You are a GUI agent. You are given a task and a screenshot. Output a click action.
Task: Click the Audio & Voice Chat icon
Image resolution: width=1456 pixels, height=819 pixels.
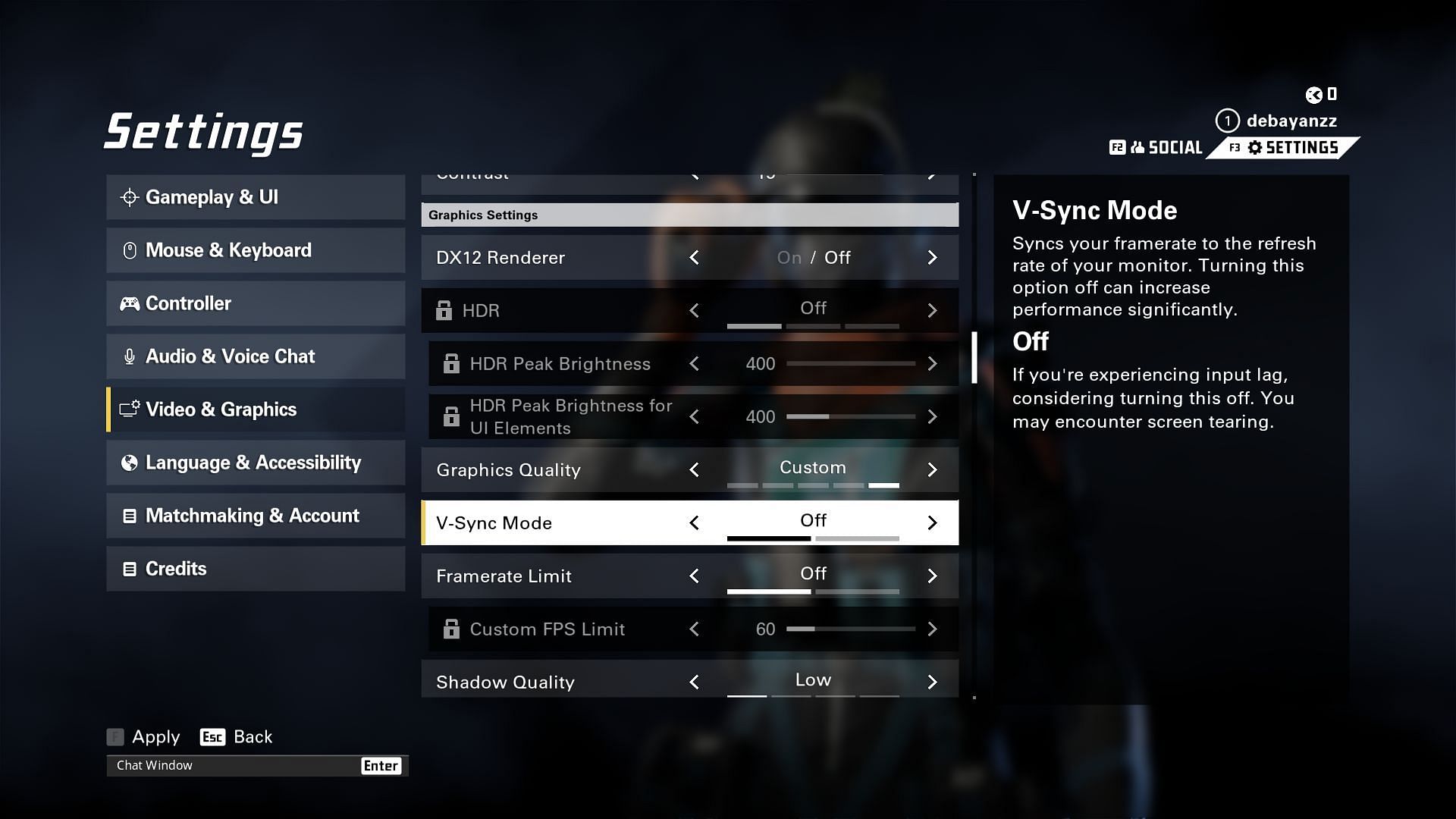128,356
